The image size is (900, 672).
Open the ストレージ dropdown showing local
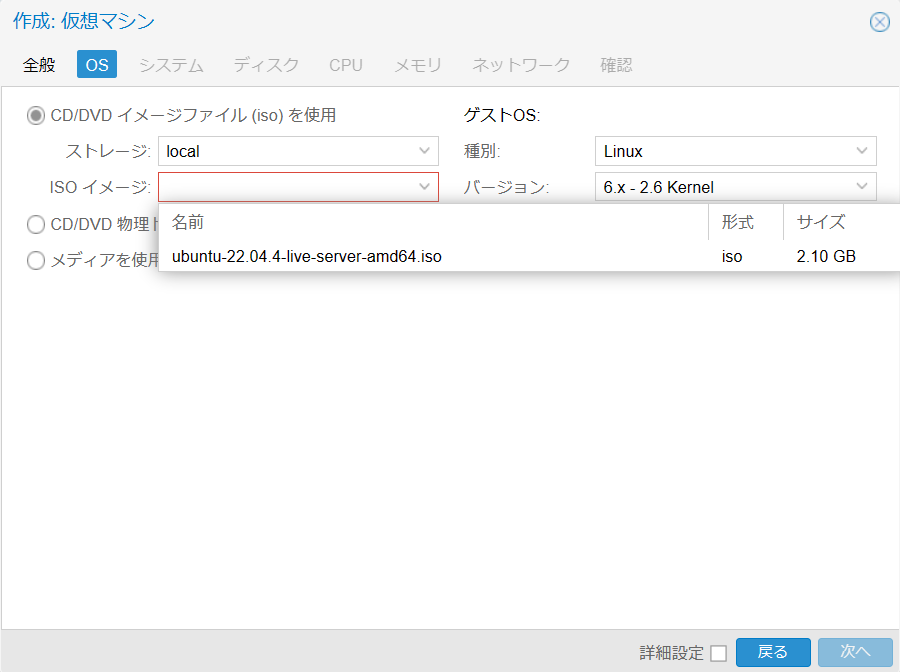(x=298, y=151)
